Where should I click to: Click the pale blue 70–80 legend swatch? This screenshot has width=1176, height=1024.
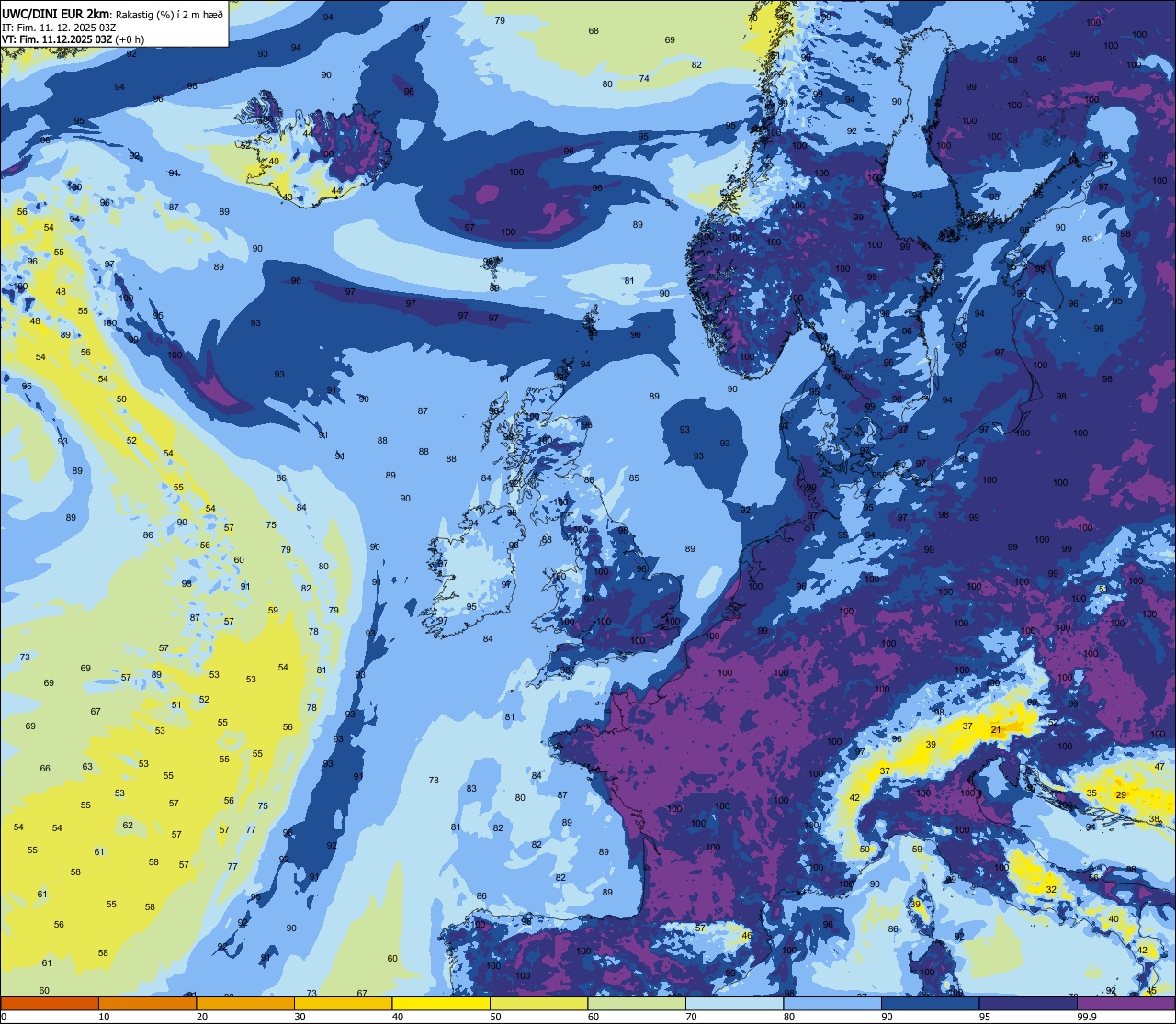point(734,1003)
